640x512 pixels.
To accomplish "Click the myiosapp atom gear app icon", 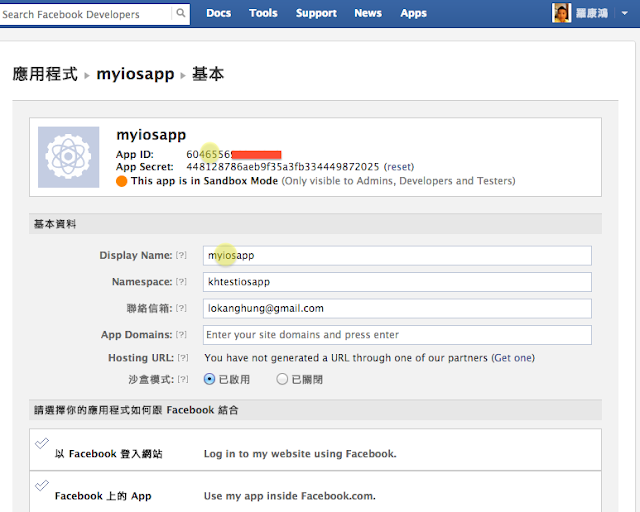I will click(69, 157).
